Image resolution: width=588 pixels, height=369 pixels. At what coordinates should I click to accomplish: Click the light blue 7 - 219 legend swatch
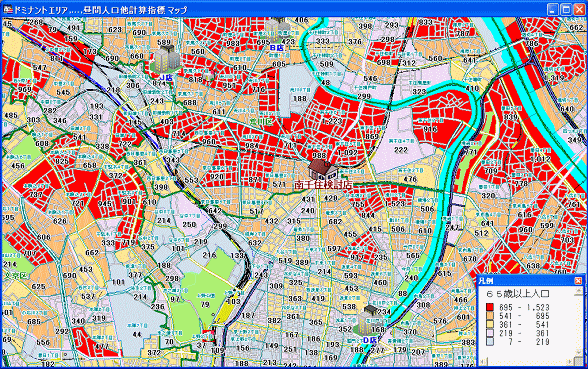click(x=490, y=342)
